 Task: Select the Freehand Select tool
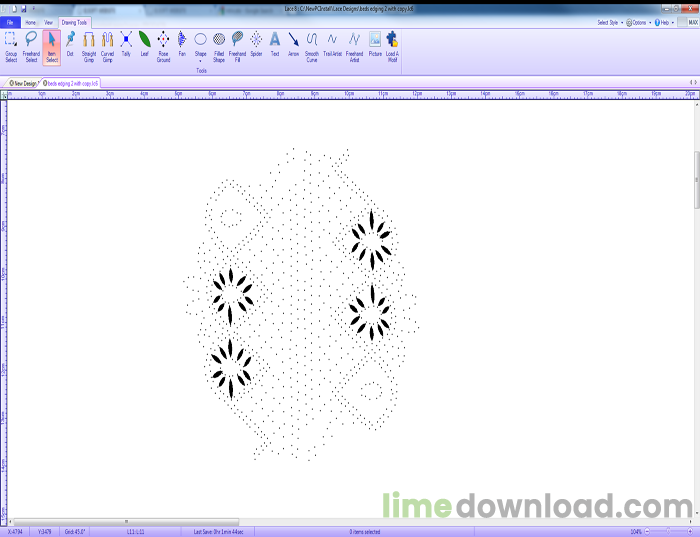[31, 47]
